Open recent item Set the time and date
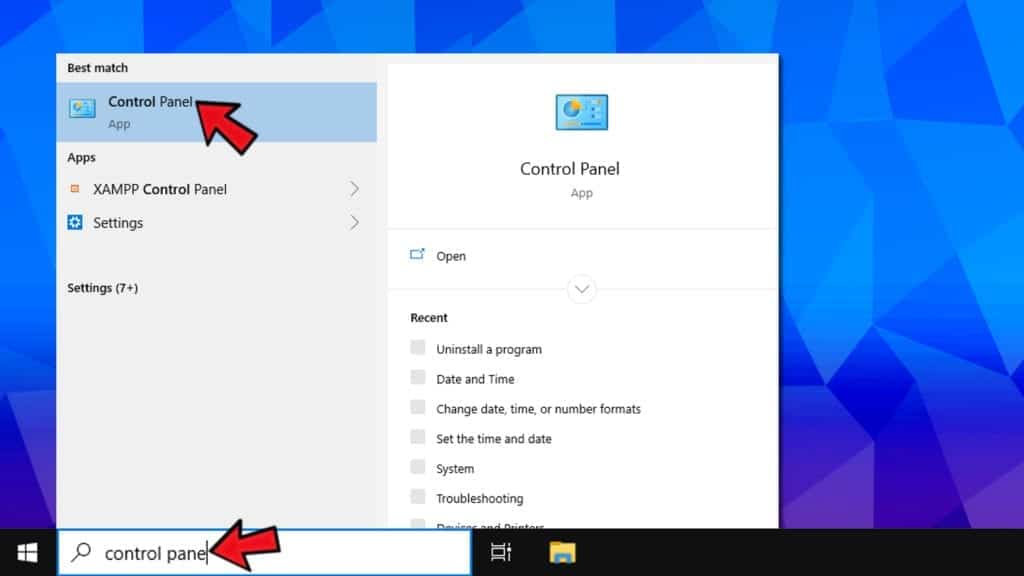 point(494,439)
